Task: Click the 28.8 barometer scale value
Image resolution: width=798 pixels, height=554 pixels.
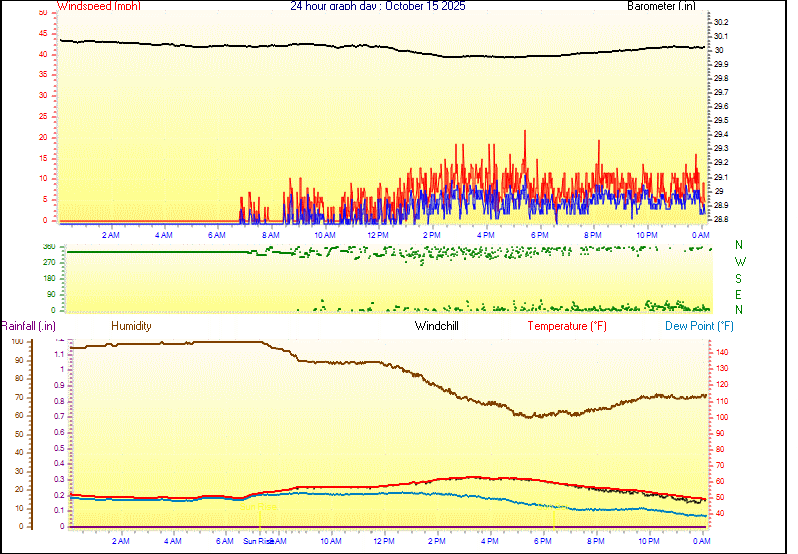Action: [720, 219]
